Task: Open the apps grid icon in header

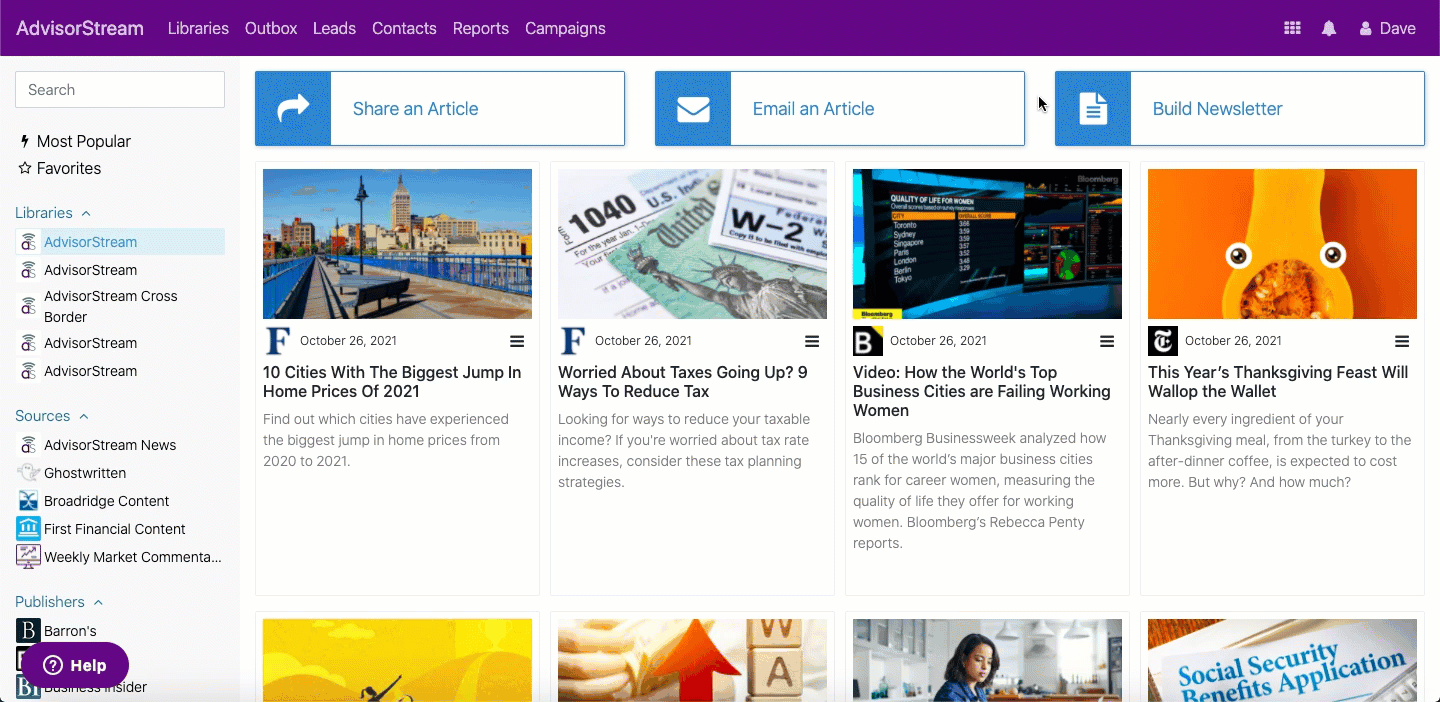Action: click(x=1292, y=28)
